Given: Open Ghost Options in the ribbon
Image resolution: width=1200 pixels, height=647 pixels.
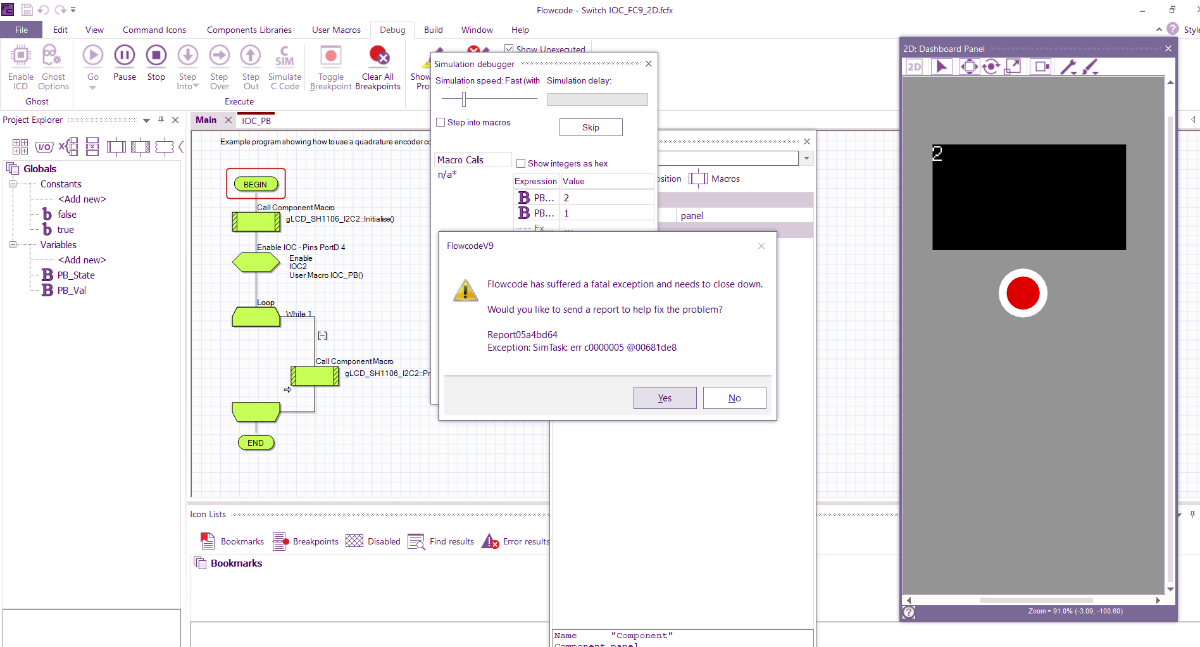Looking at the screenshot, I should (x=53, y=56).
